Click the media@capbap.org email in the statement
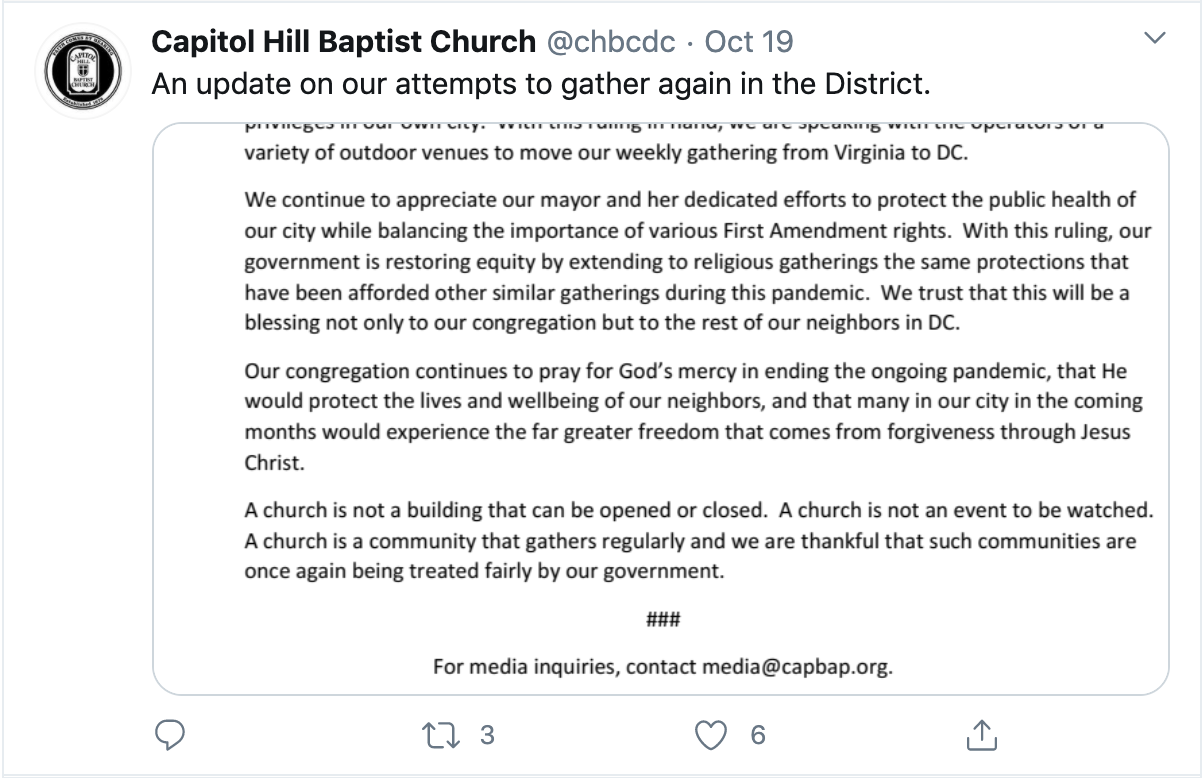The height and width of the screenshot is (778, 1202). [x=796, y=666]
